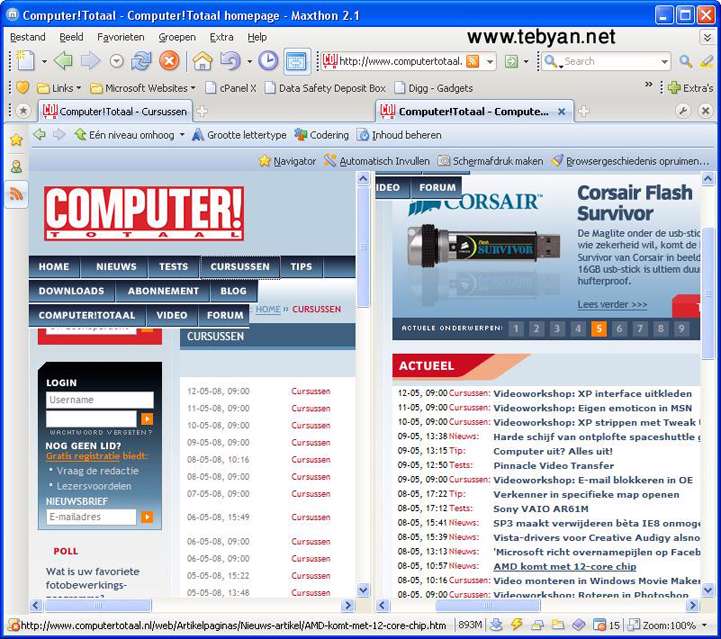Open the Favorieten menu
721x639 pixels.
click(x=120, y=37)
